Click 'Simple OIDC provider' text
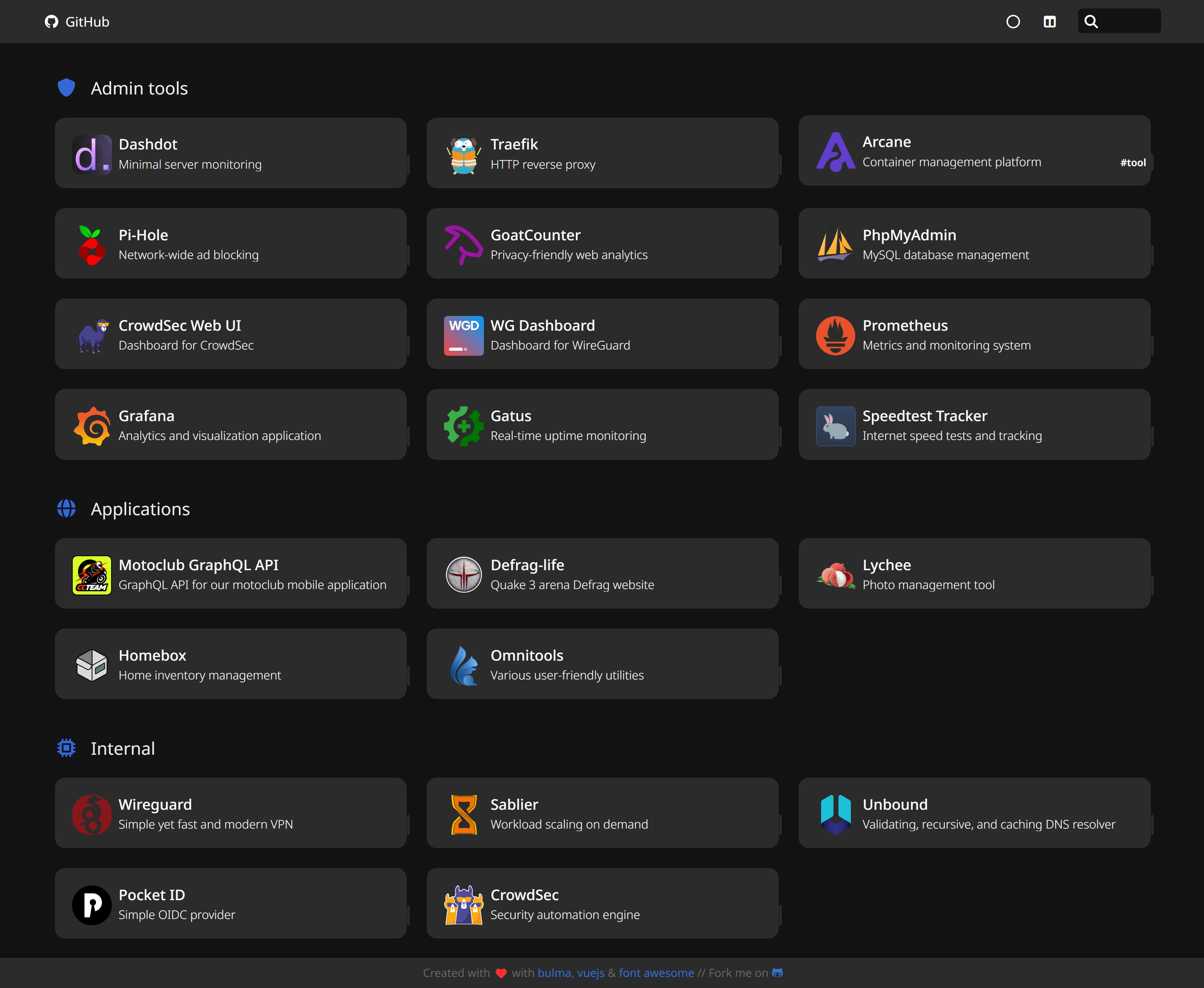Viewport: 1204px width, 988px height. coord(176,915)
